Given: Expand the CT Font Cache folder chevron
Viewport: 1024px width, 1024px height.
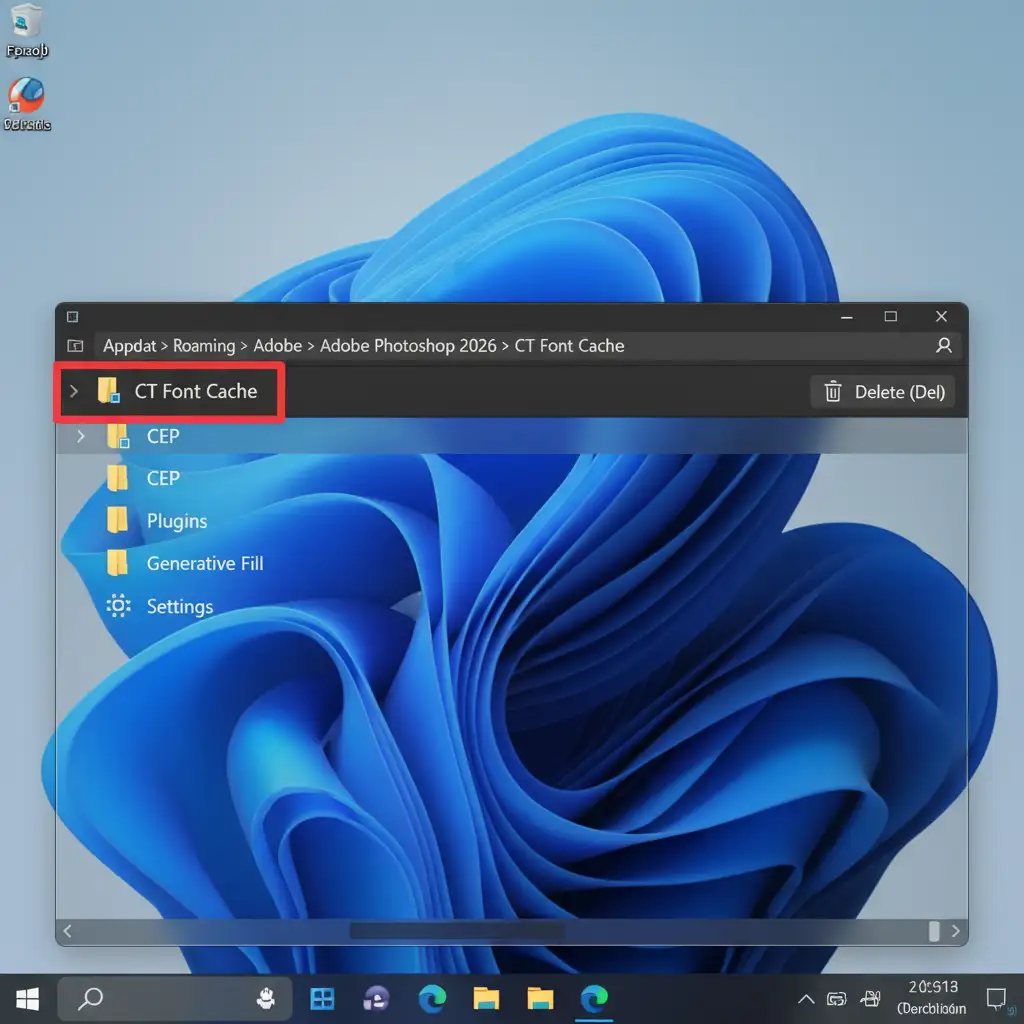Looking at the screenshot, I should (x=73, y=391).
